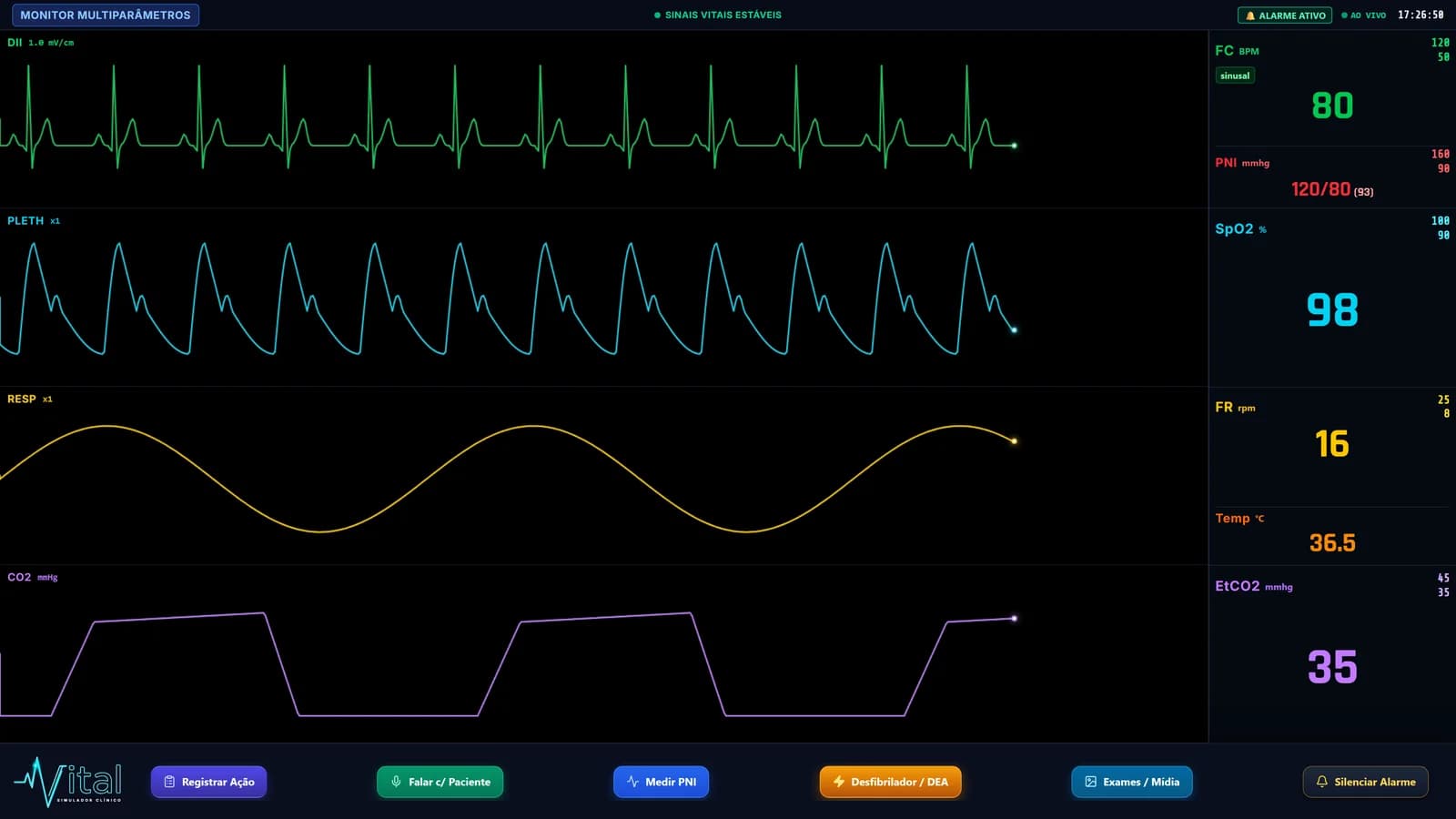Click the pulse icon in Medir PNI

[x=632, y=782]
